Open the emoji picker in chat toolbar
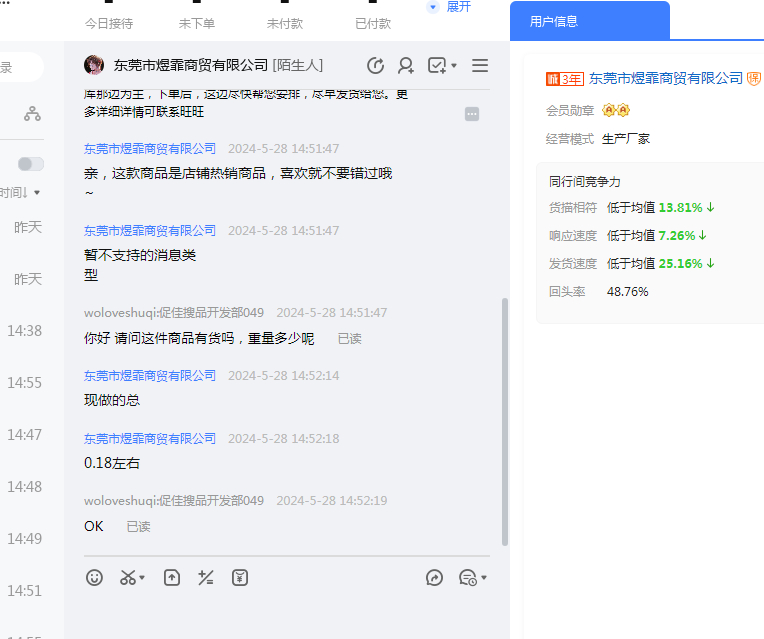The height and width of the screenshot is (639, 764). coord(94,577)
